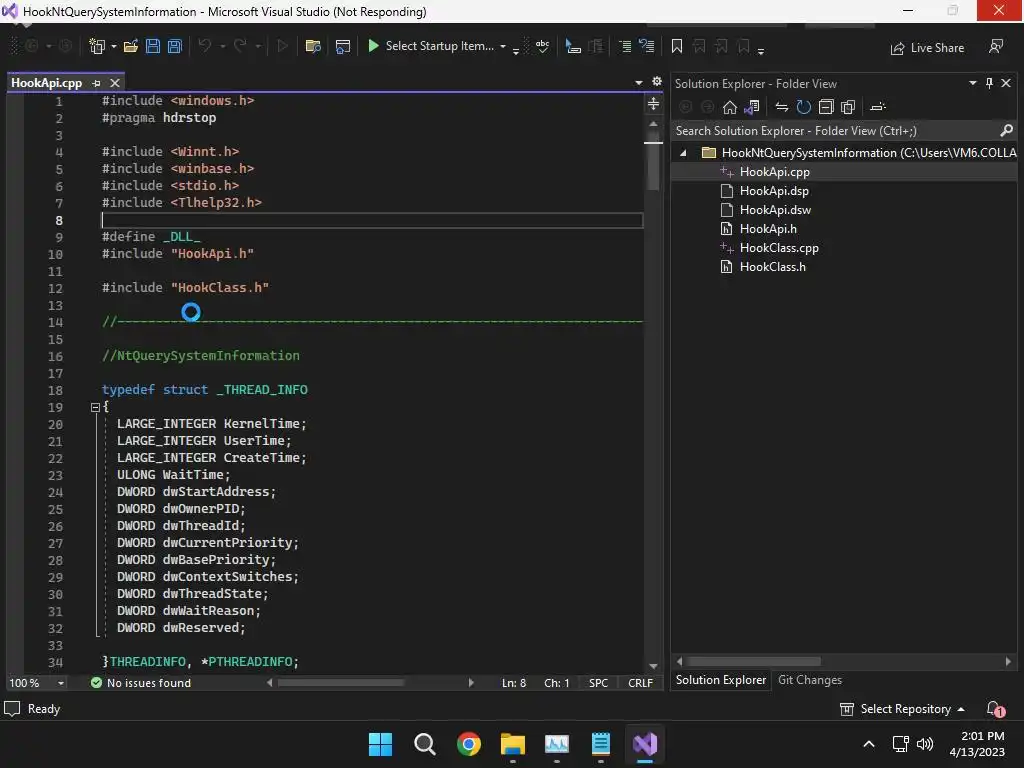Close the Solution Explorer panel
Image resolution: width=1024 pixels, height=768 pixels.
tap(1006, 83)
